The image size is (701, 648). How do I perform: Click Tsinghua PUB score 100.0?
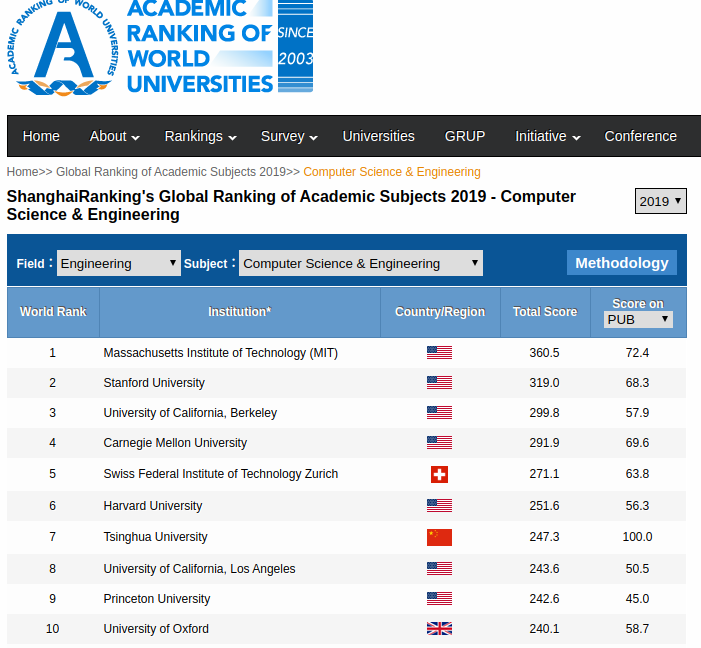pyautogui.click(x=638, y=537)
